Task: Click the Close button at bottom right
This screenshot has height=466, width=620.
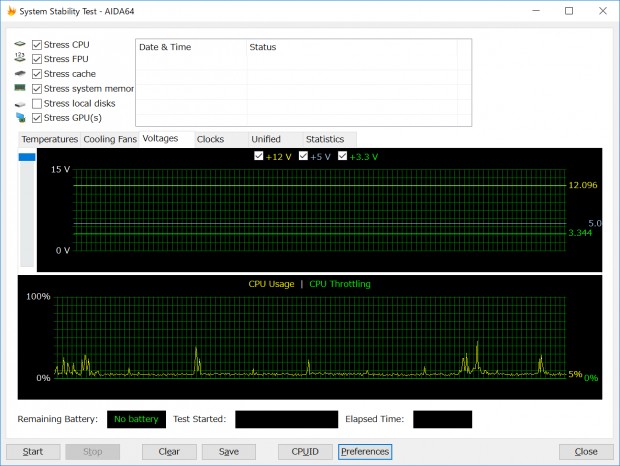Action: pyautogui.click(x=586, y=451)
